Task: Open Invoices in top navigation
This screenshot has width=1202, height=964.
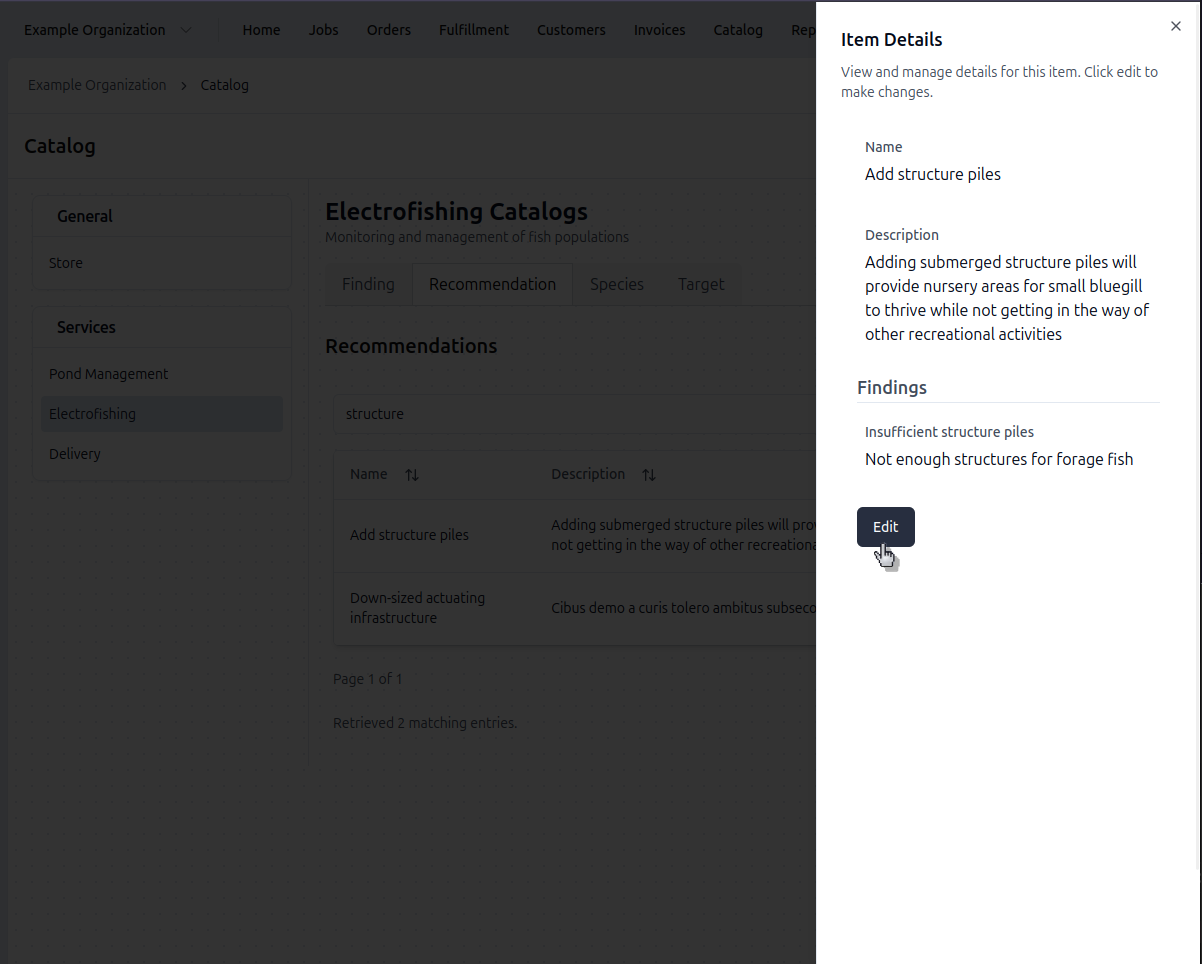Action: (x=659, y=30)
